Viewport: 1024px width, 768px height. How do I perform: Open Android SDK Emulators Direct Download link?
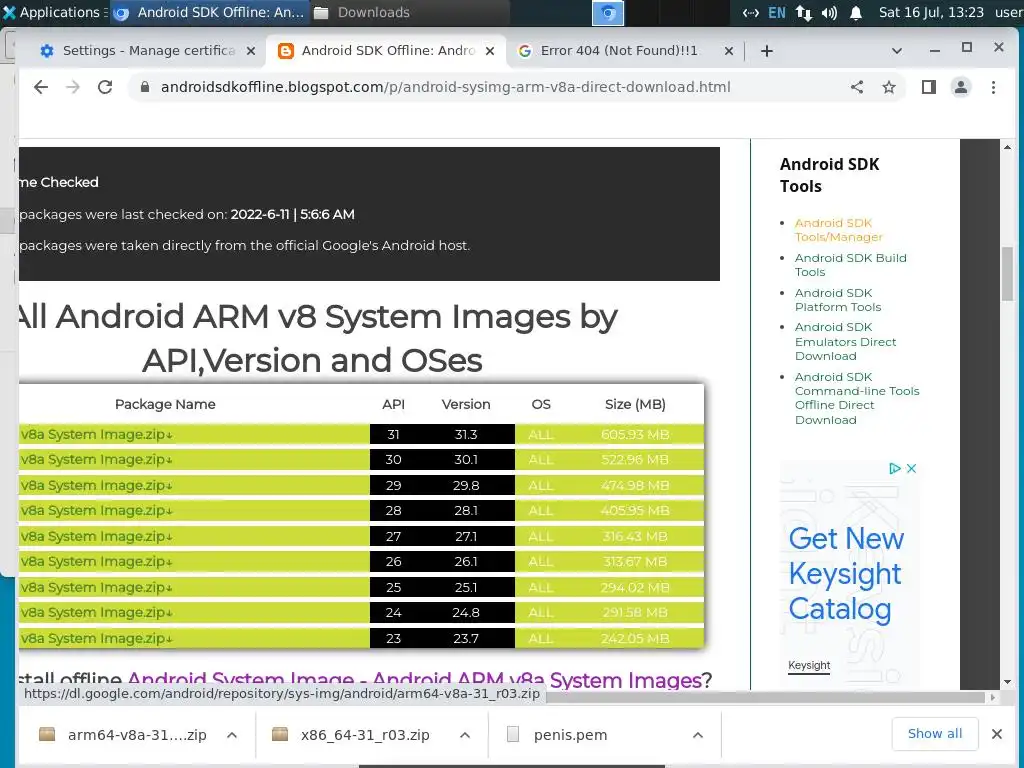[845, 342]
